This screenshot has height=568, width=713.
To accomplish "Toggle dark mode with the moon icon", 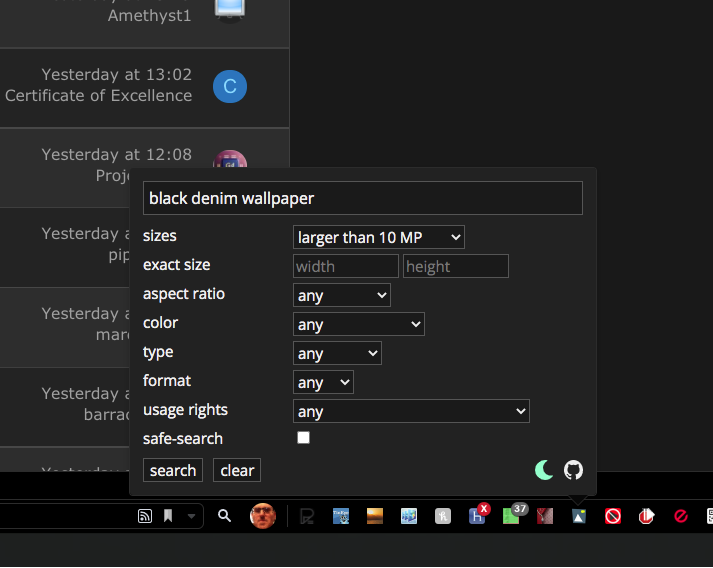I will [x=544, y=470].
